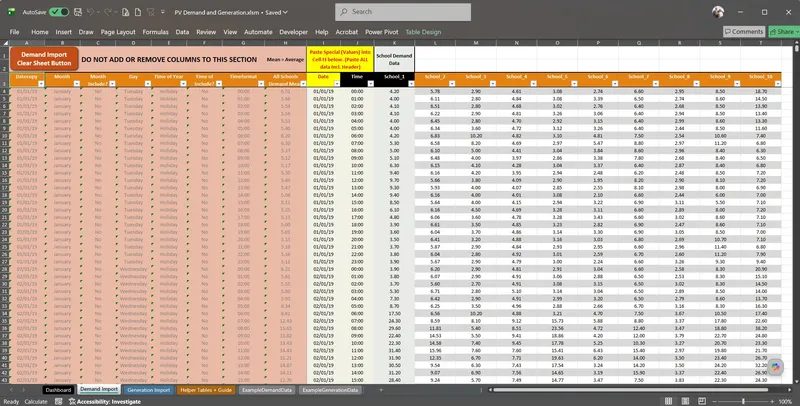Open Customize Quick Access Toolbar dropdown
Screen dimensions: 800x406
point(163,12)
